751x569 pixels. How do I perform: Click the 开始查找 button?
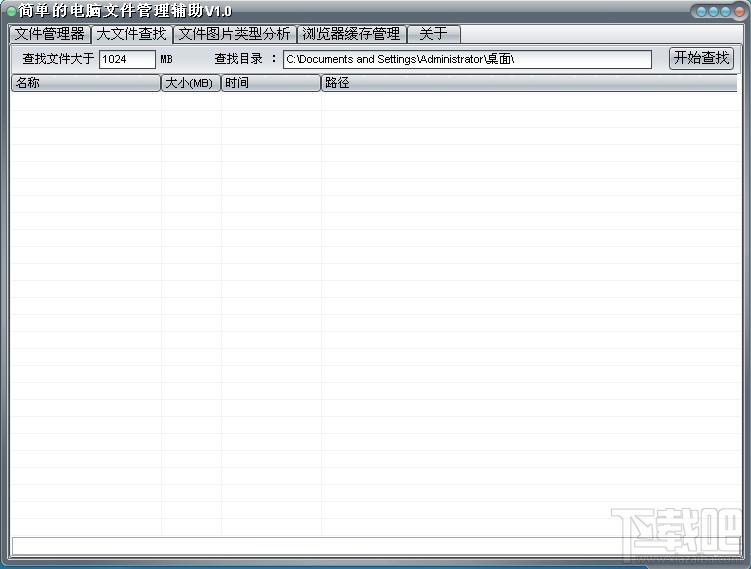(x=701, y=58)
